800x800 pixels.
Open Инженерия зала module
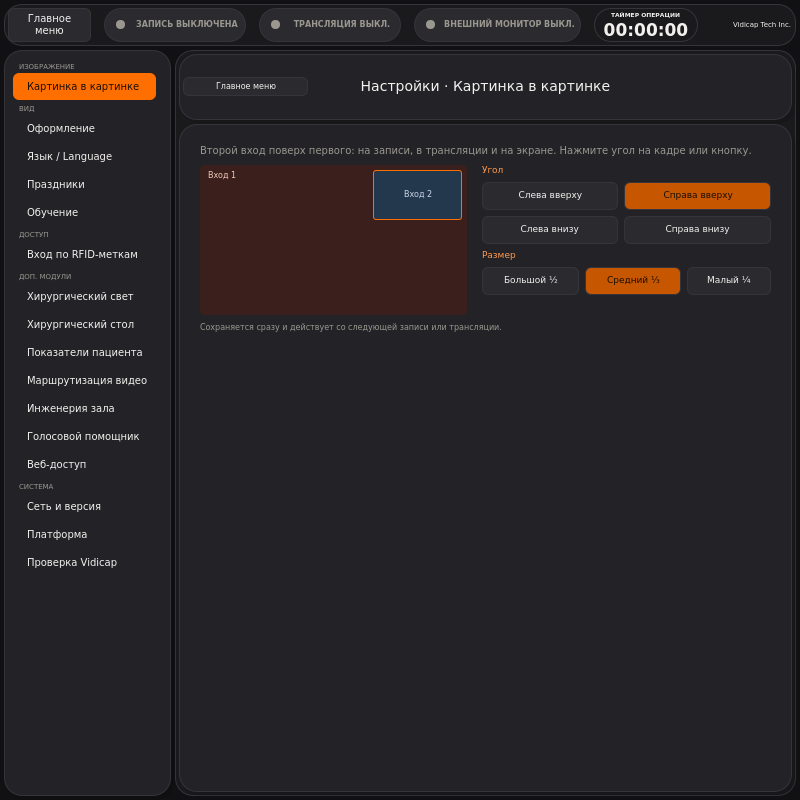click(x=85, y=409)
